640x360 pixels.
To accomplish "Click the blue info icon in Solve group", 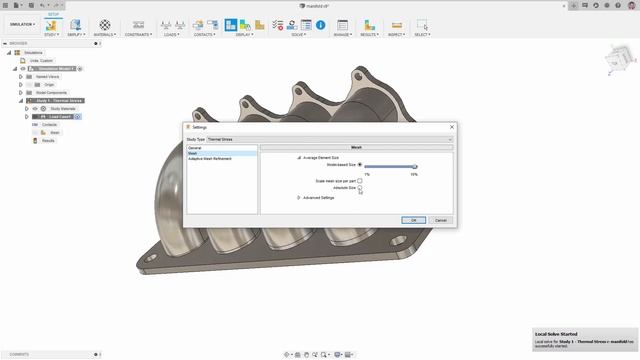I will 320,25.
